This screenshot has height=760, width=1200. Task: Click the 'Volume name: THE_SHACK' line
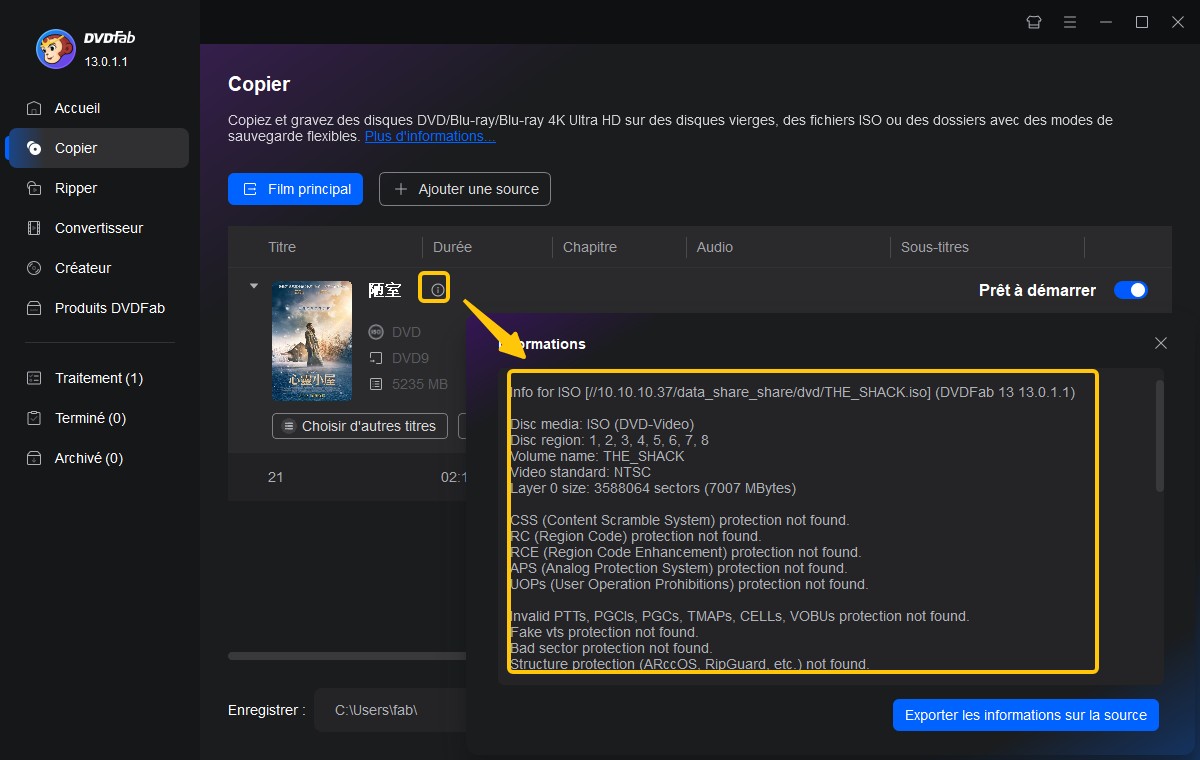tap(597, 456)
